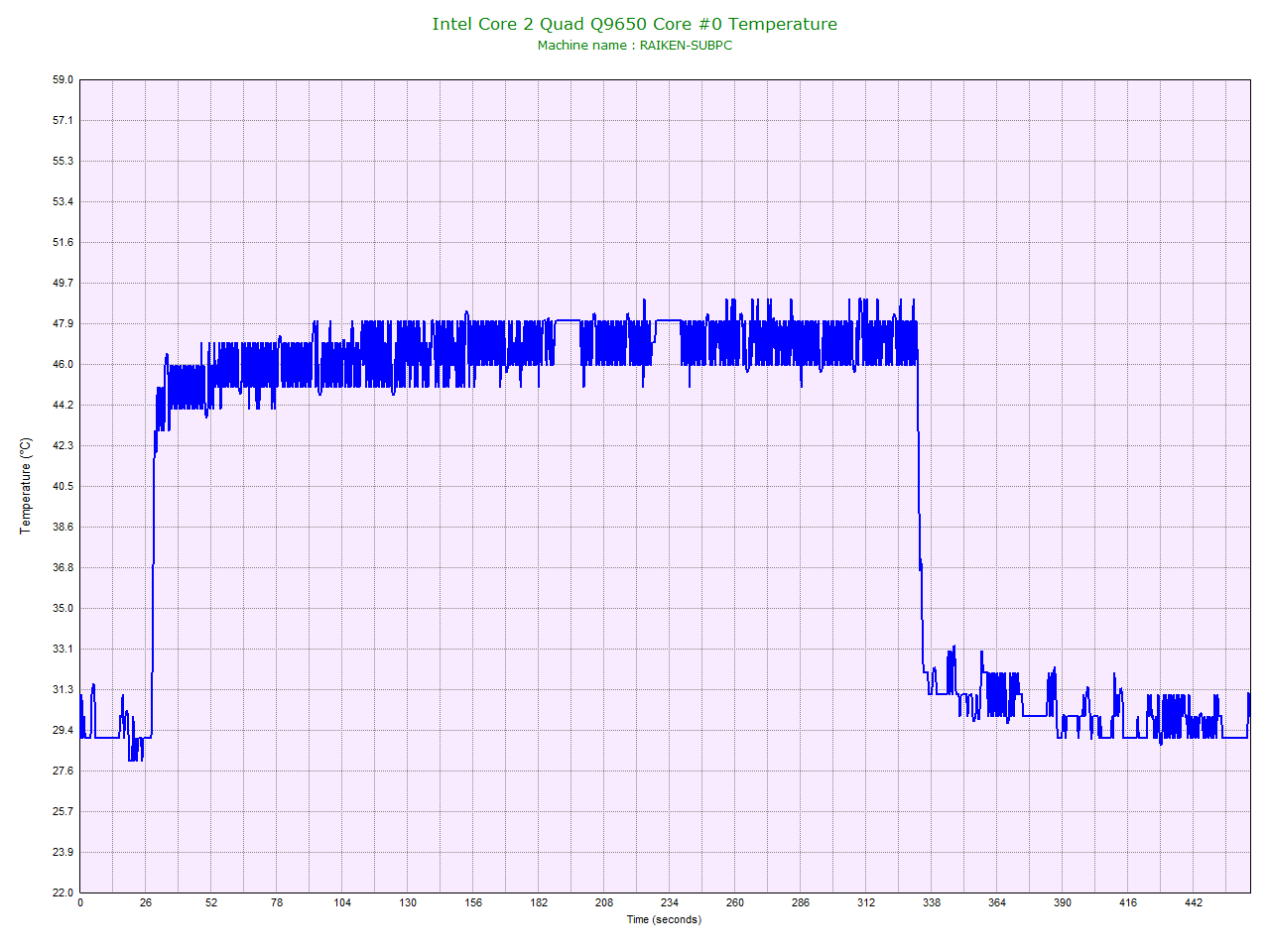Click the 416 tick on time axis
This screenshot has width=1270, height=952.
pos(1128,902)
